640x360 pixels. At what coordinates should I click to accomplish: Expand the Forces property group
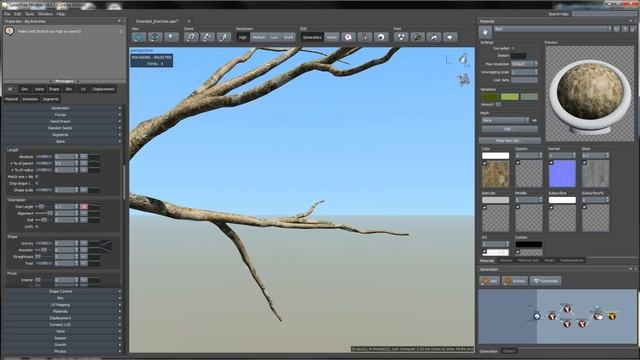point(62,115)
